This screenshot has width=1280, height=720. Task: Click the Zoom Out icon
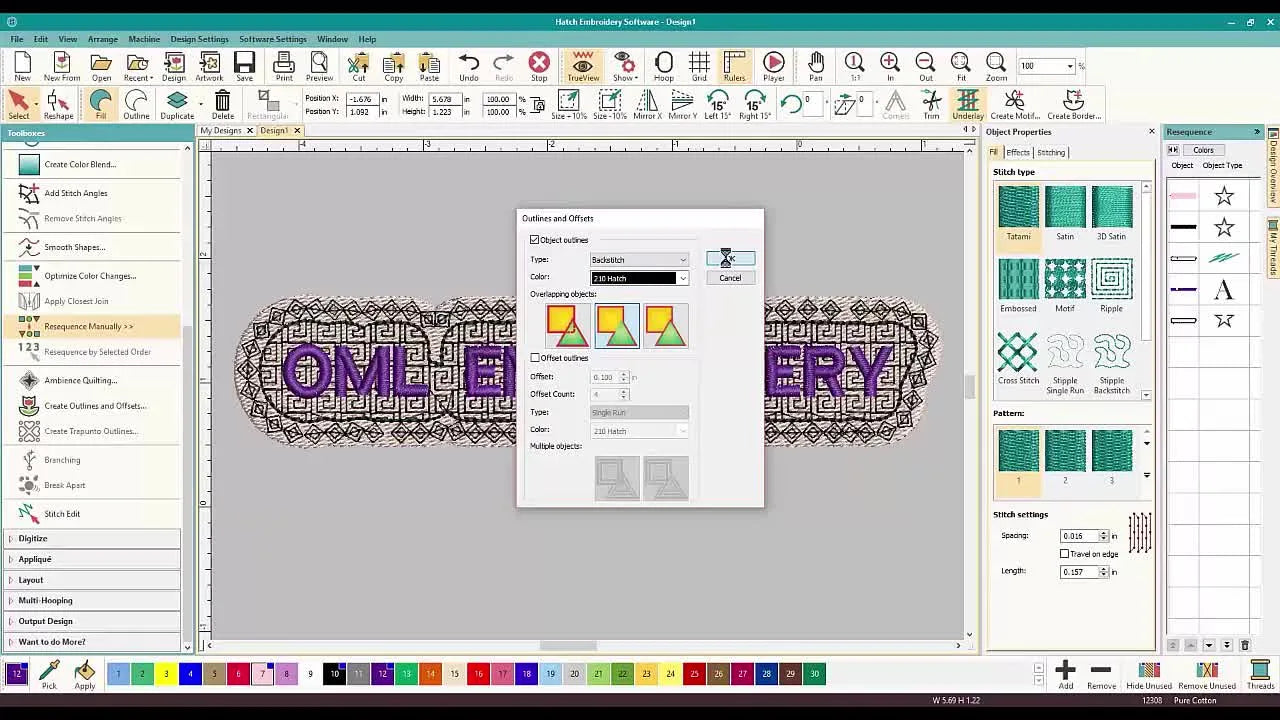point(925,66)
